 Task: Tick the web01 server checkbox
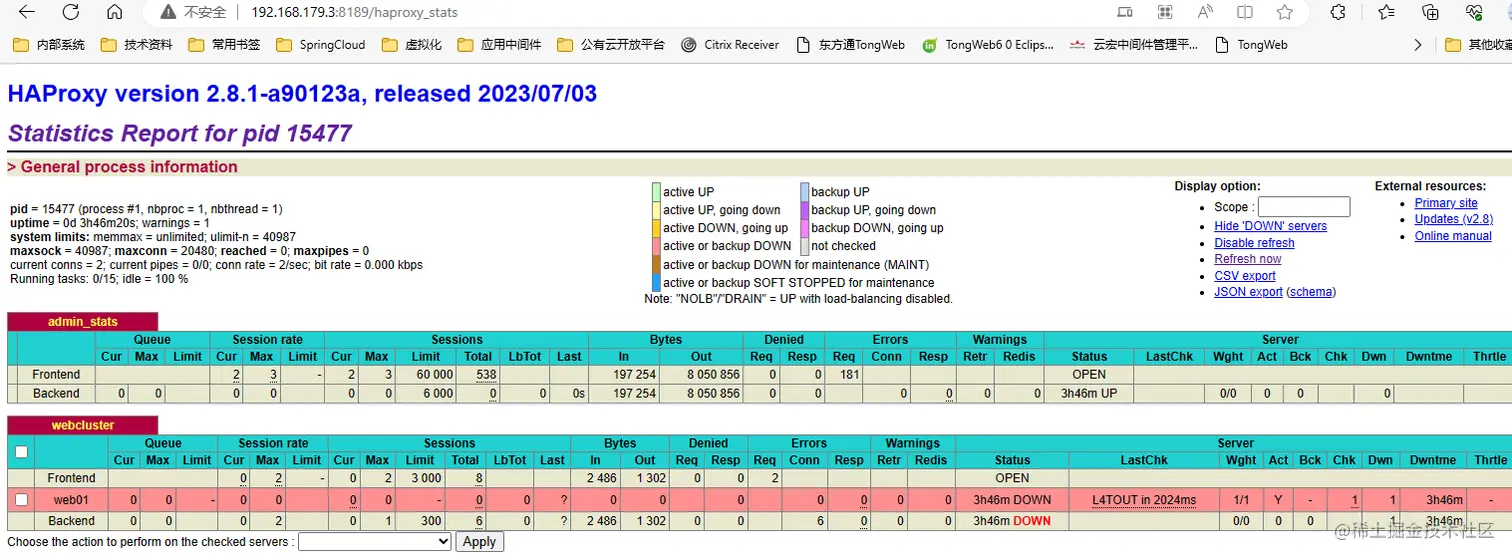tap(22, 499)
